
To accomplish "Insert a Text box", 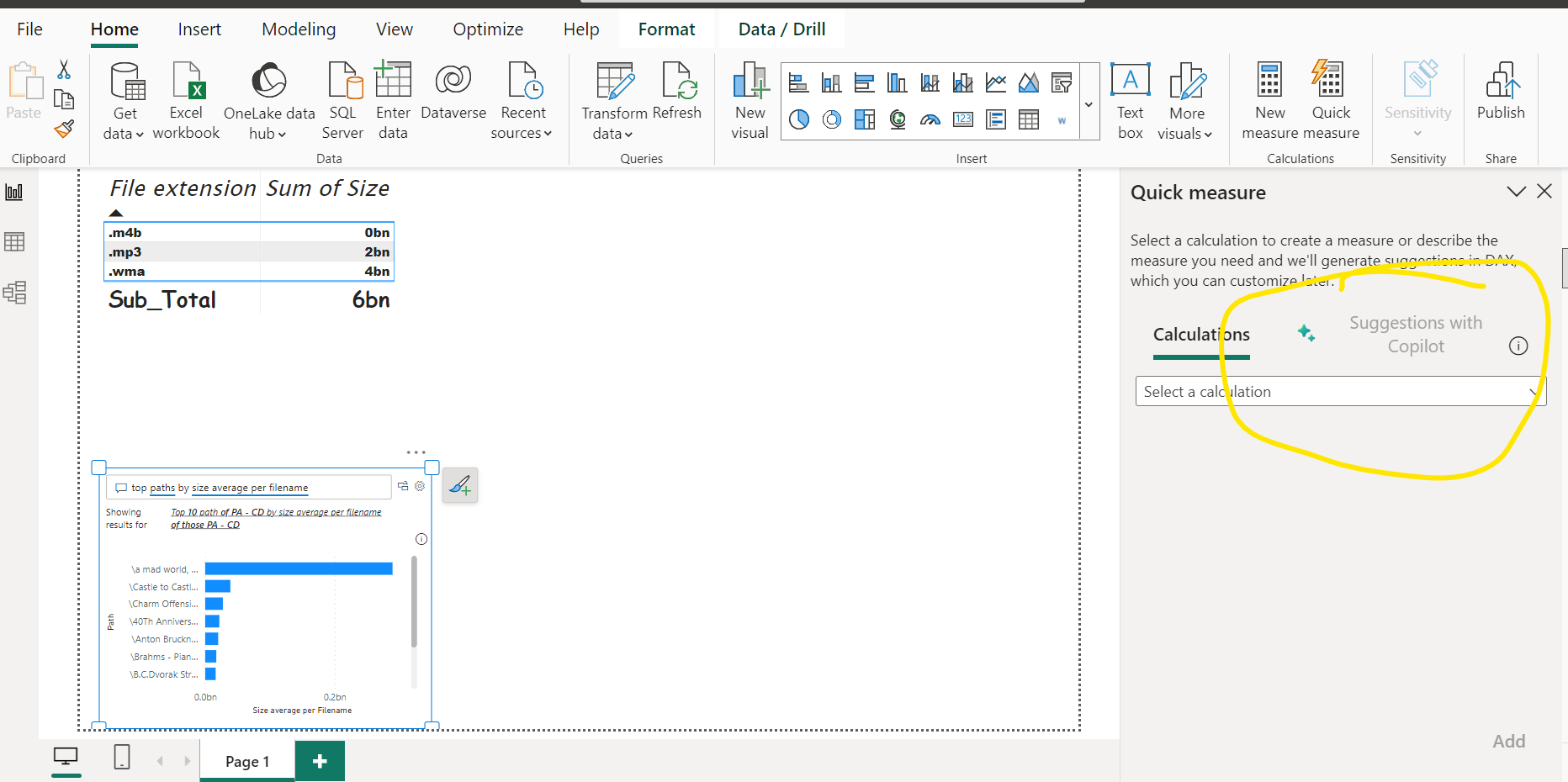I will pos(1130,101).
